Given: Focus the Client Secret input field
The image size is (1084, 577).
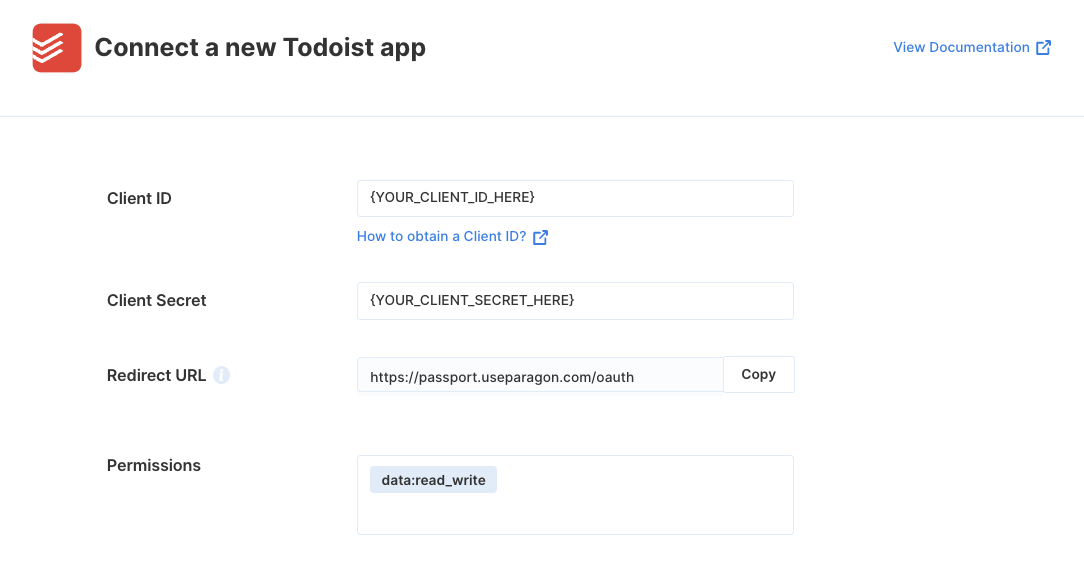Looking at the screenshot, I should click(x=575, y=301).
